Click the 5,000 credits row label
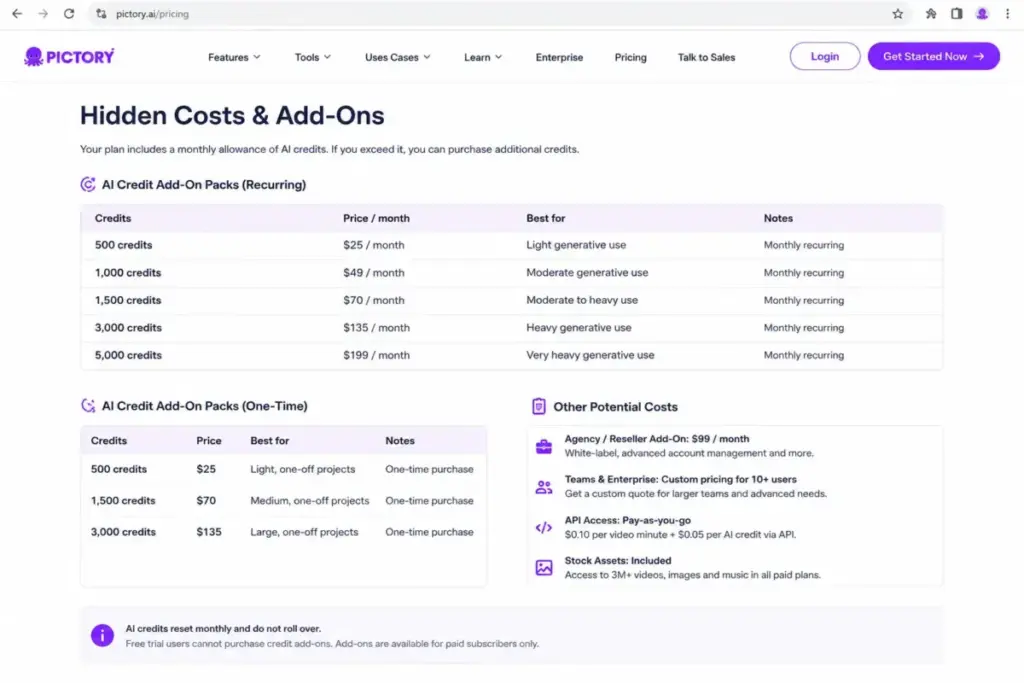The image size is (1024, 683). click(128, 355)
